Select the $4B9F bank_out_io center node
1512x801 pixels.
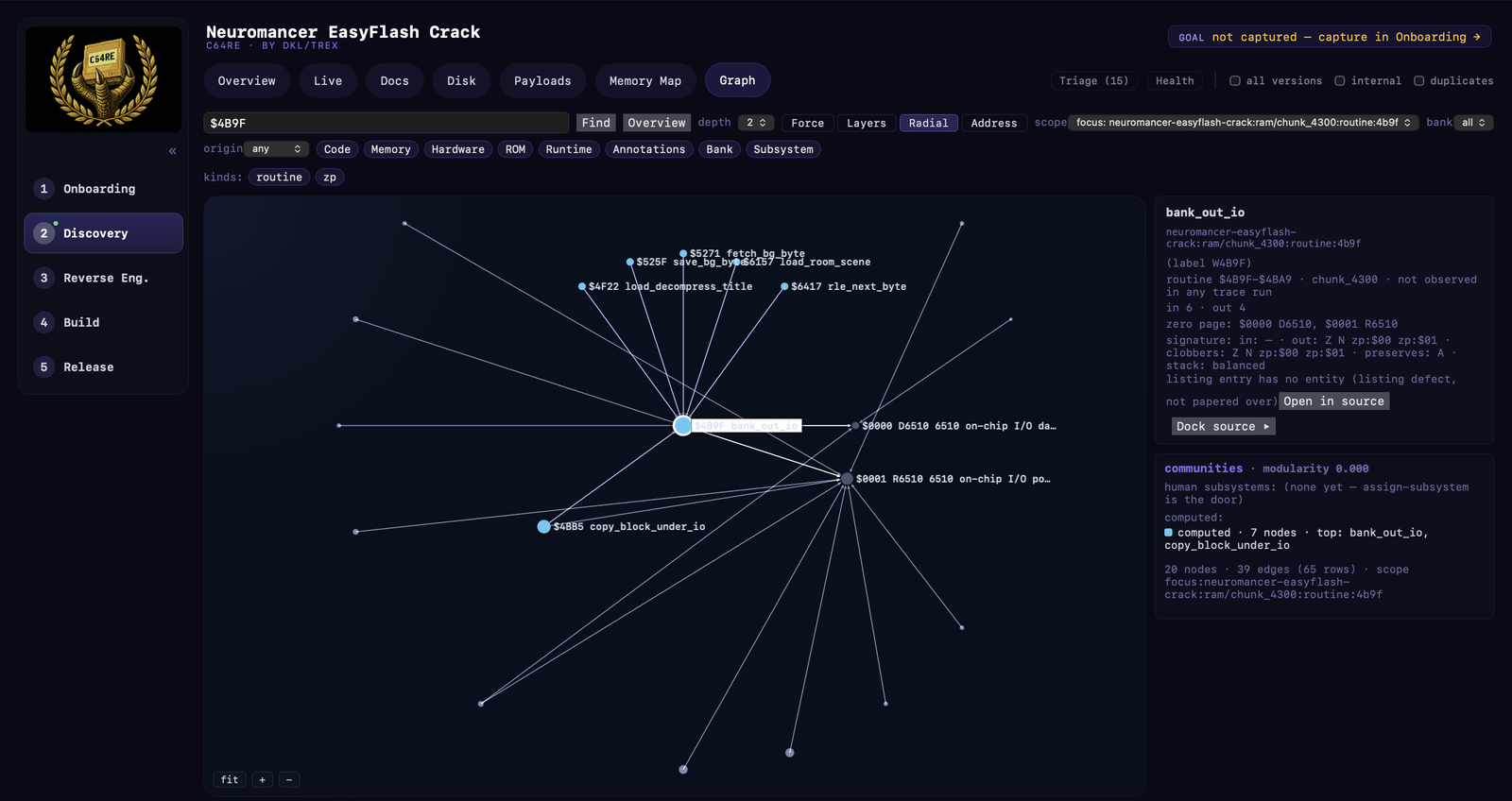[x=682, y=426]
